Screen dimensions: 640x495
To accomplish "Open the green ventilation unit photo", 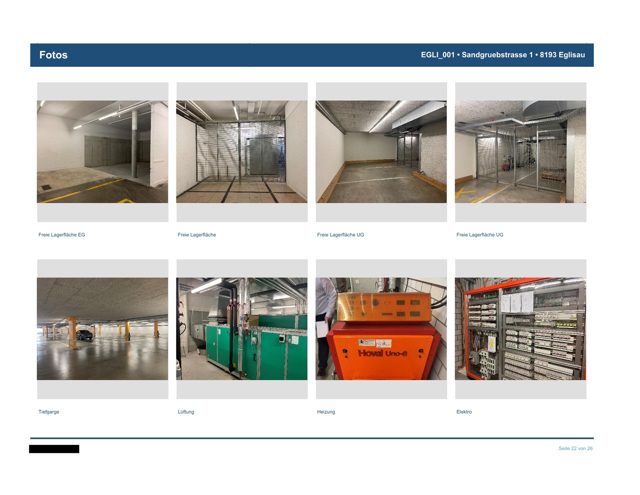I will [x=242, y=329].
